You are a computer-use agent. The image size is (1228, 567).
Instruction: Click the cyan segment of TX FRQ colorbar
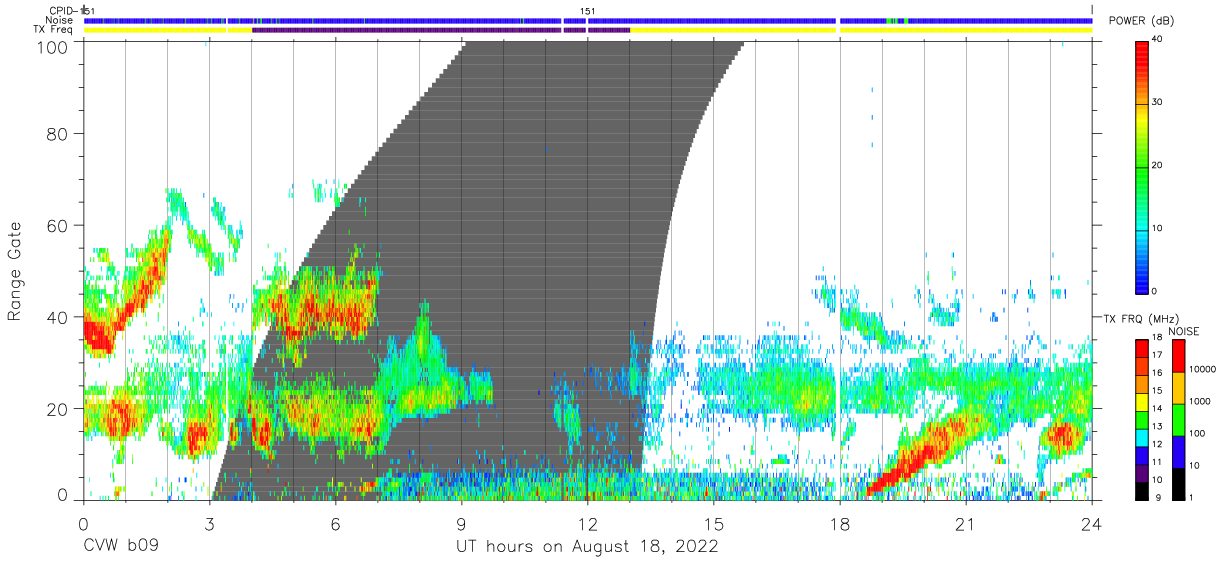coord(1142,437)
